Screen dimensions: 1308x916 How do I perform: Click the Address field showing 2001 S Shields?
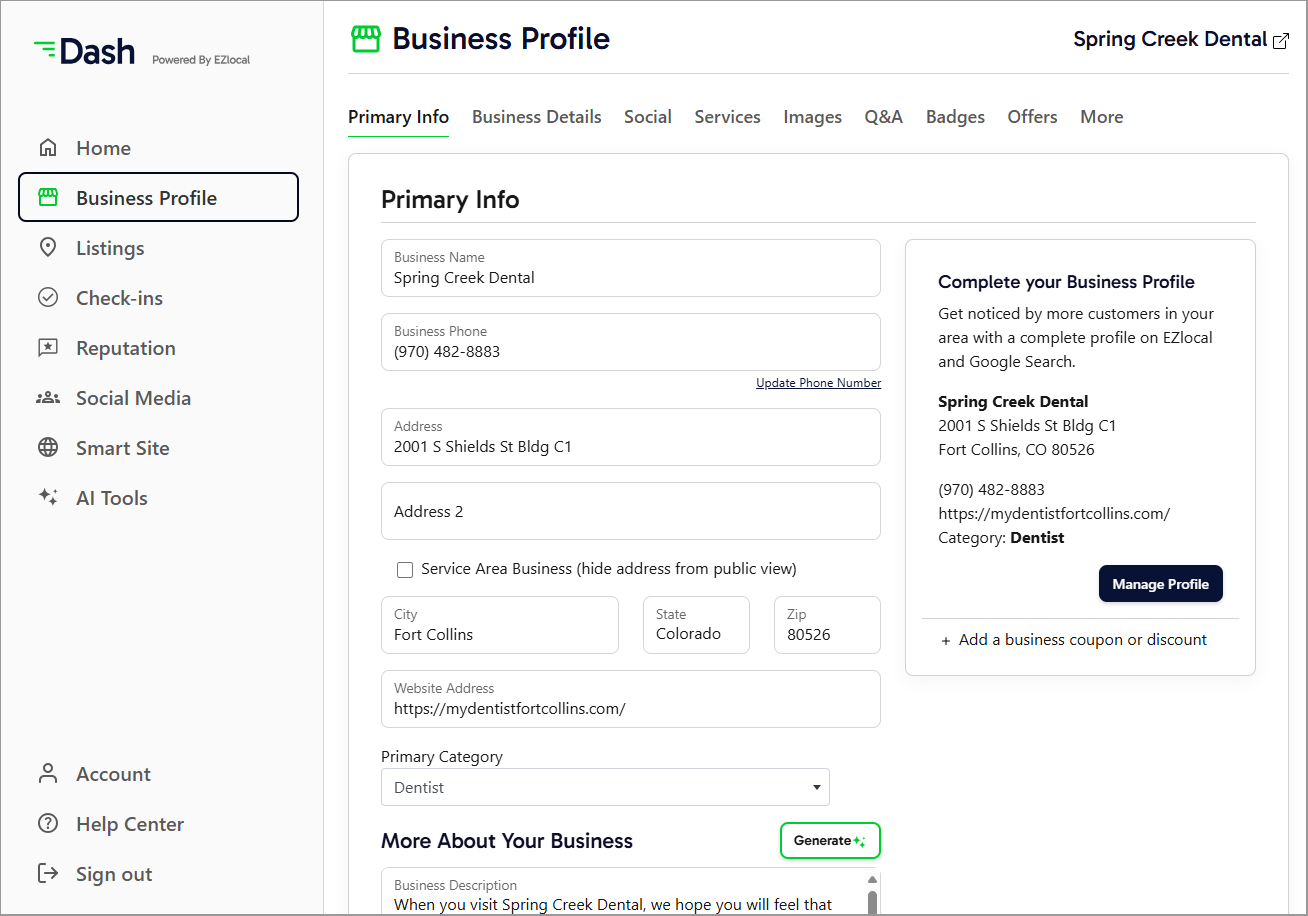[x=631, y=437]
